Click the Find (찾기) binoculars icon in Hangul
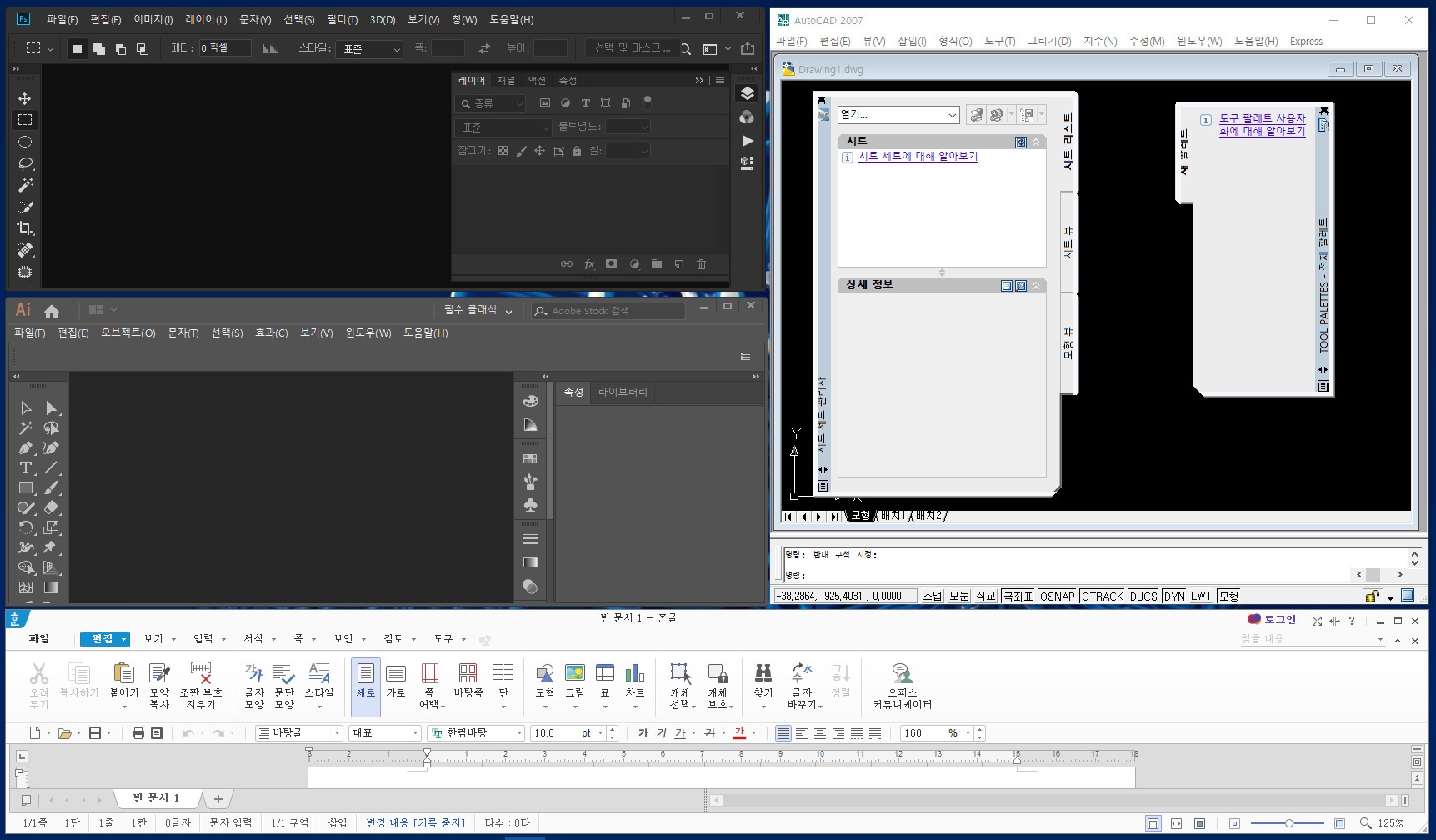The width and height of the screenshot is (1436, 840). [x=763, y=681]
